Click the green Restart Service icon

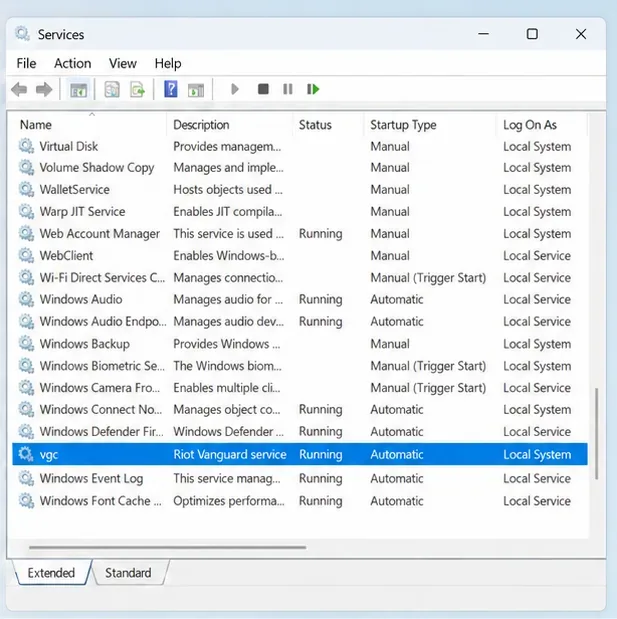(x=313, y=89)
